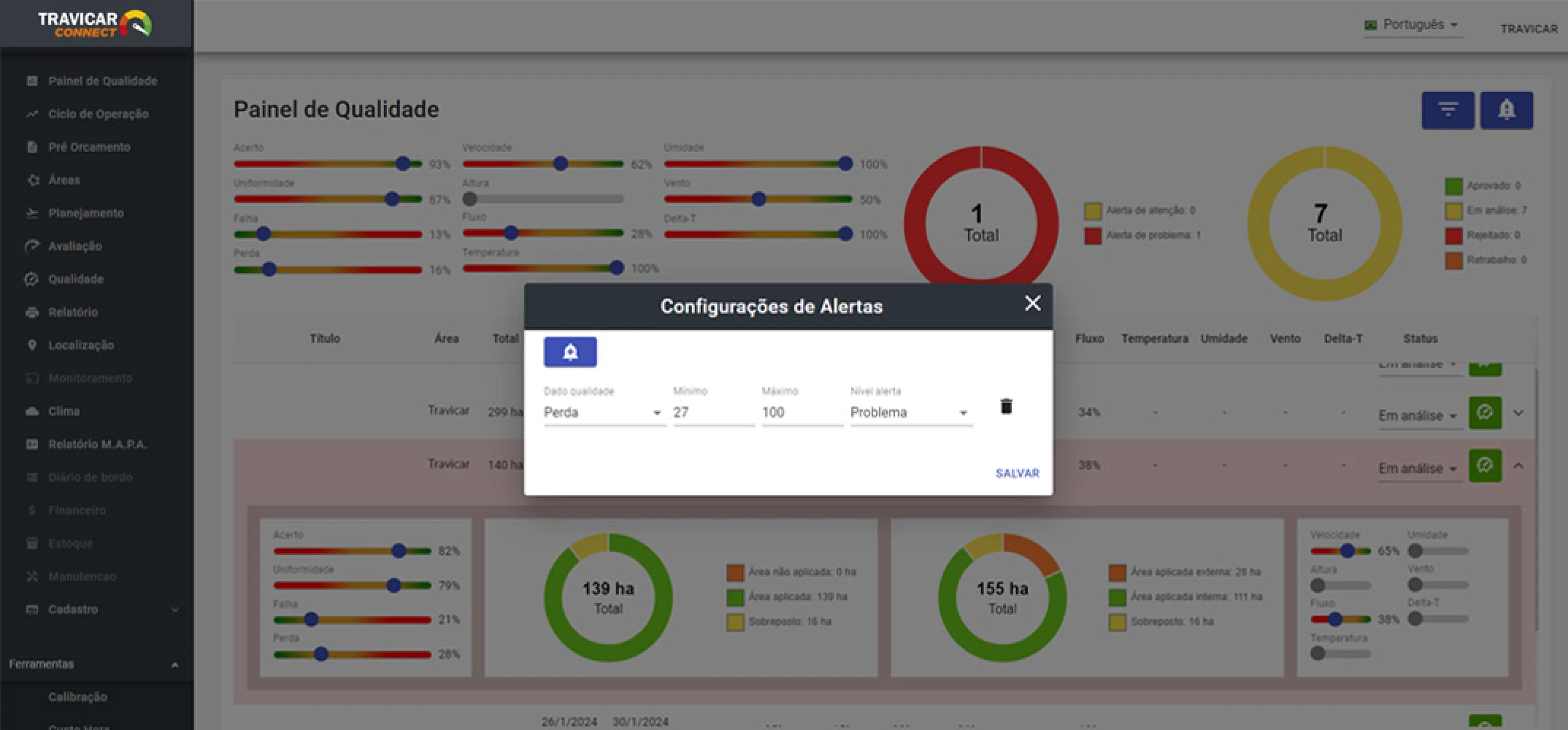Add new alert with blue bell button
Screen dimensions: 1568x730
pyautogui.click(x=570, y=353)
